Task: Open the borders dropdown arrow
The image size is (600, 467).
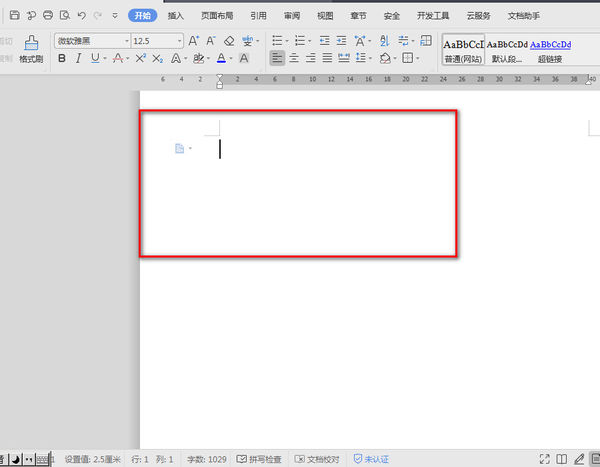Action: (x=418, y=59)
